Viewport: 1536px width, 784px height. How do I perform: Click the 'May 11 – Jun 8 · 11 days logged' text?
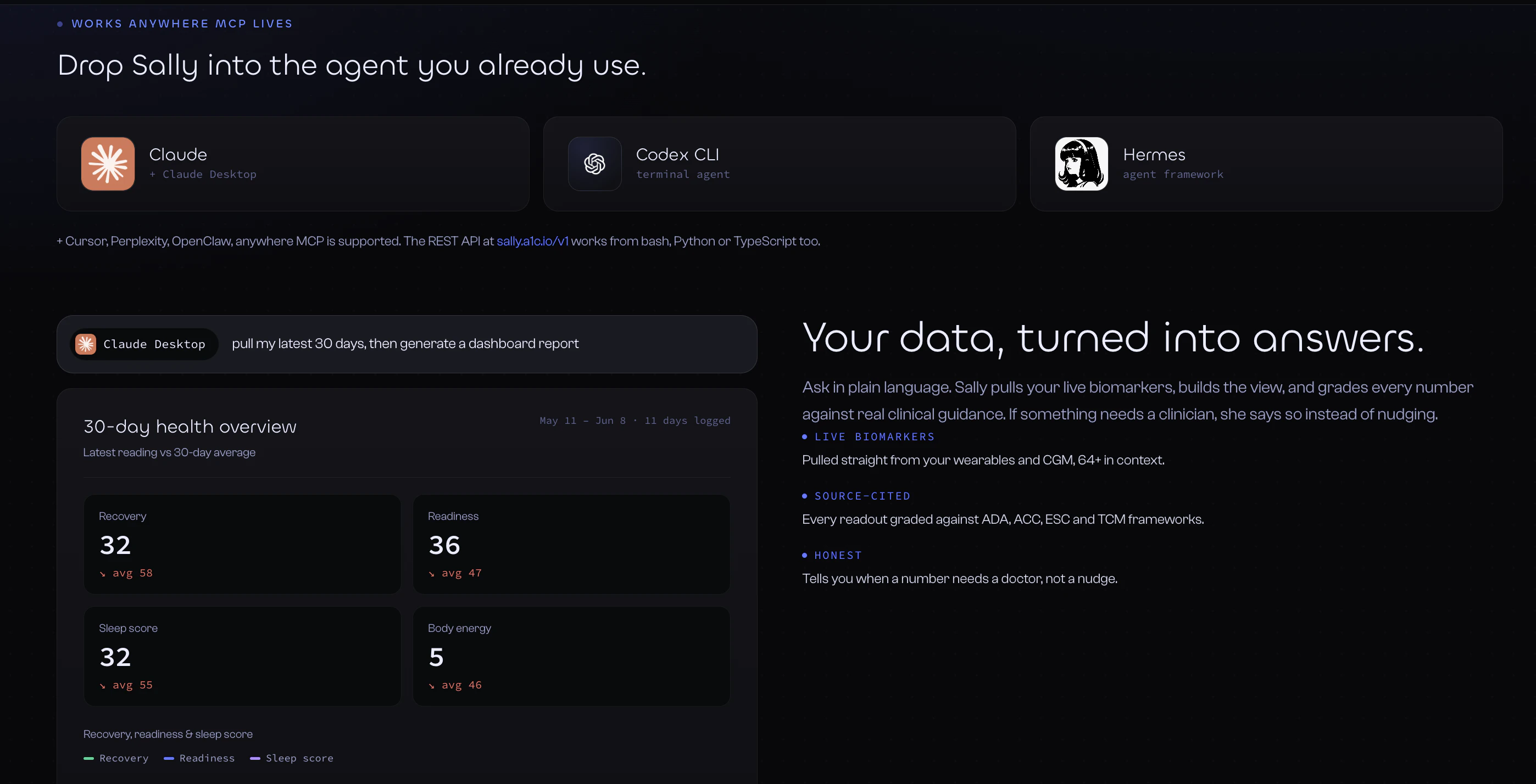[635, 421]
